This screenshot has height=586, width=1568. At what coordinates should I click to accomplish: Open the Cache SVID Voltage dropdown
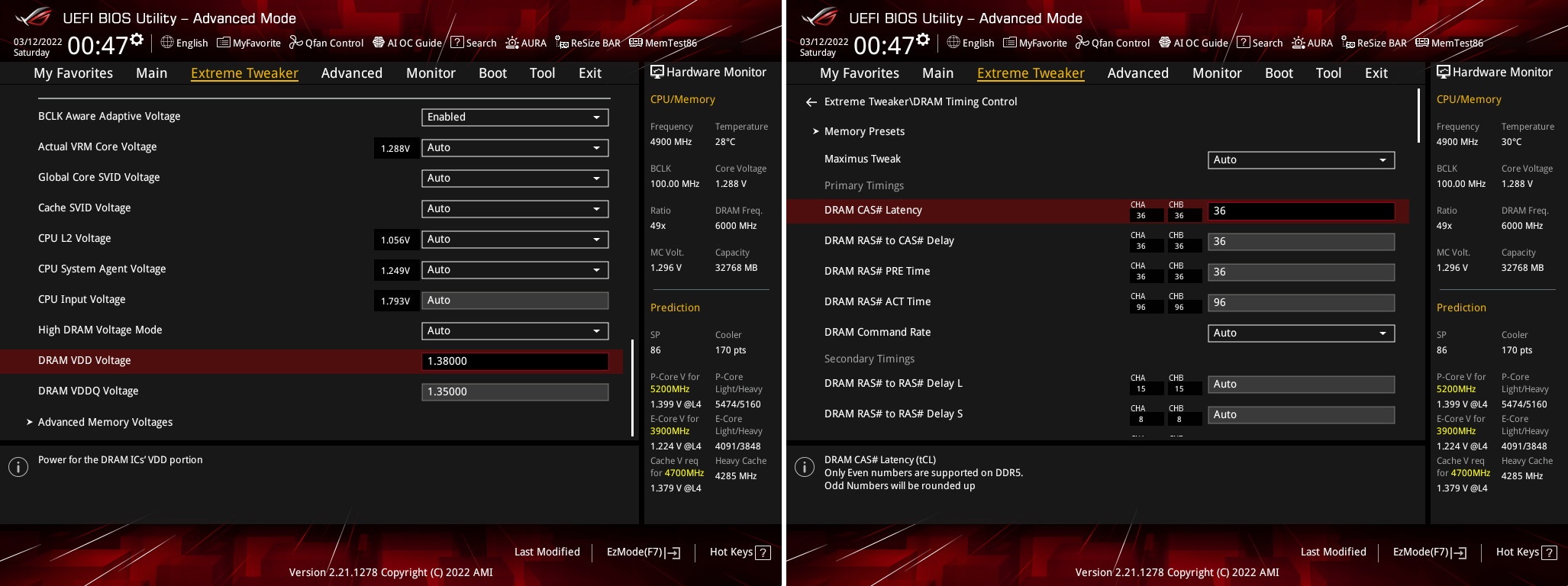click(x=515, y=208)
